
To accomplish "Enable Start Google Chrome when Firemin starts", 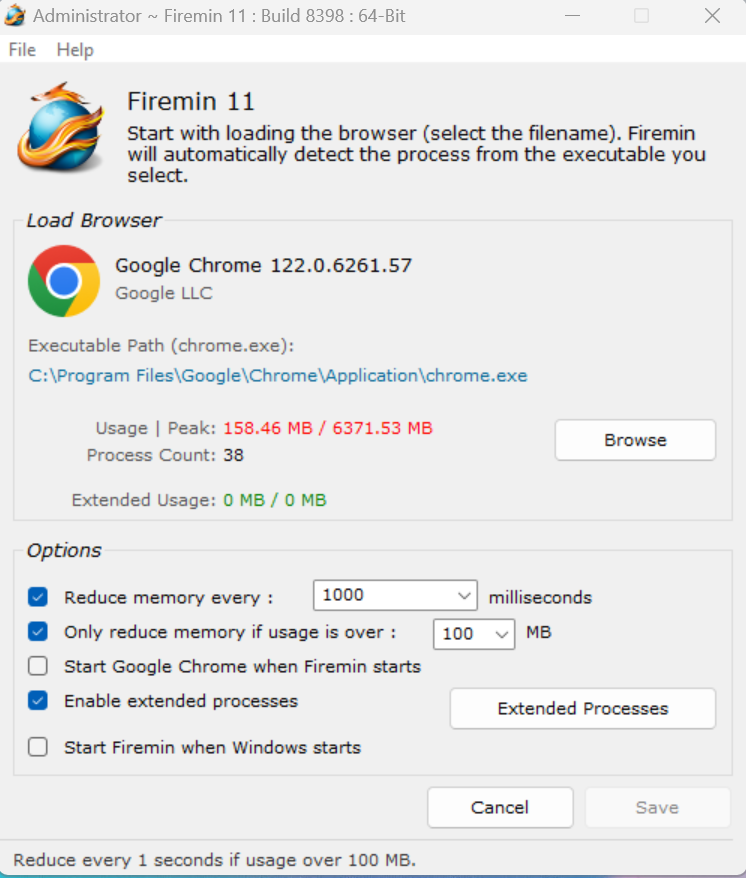I will point(38,666).
